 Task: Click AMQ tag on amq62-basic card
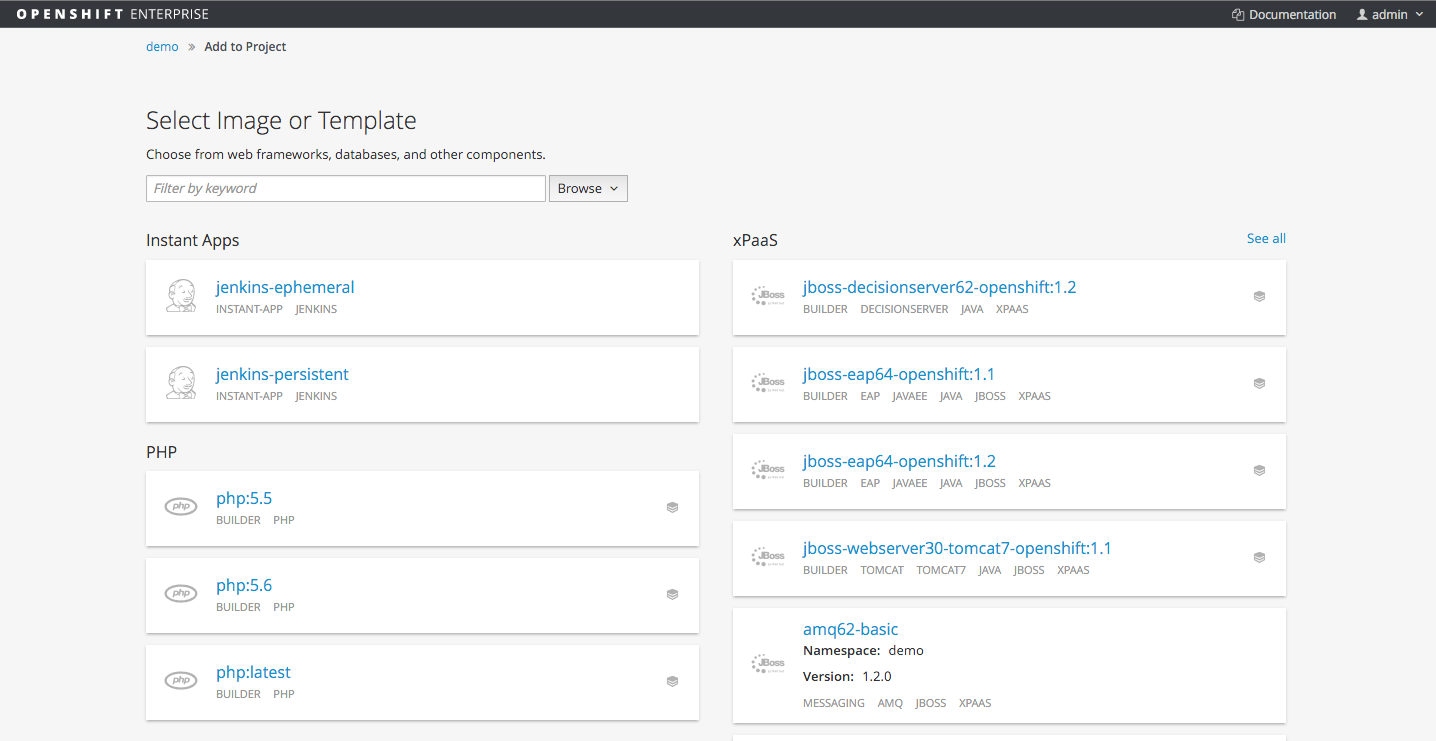point(890,703)
